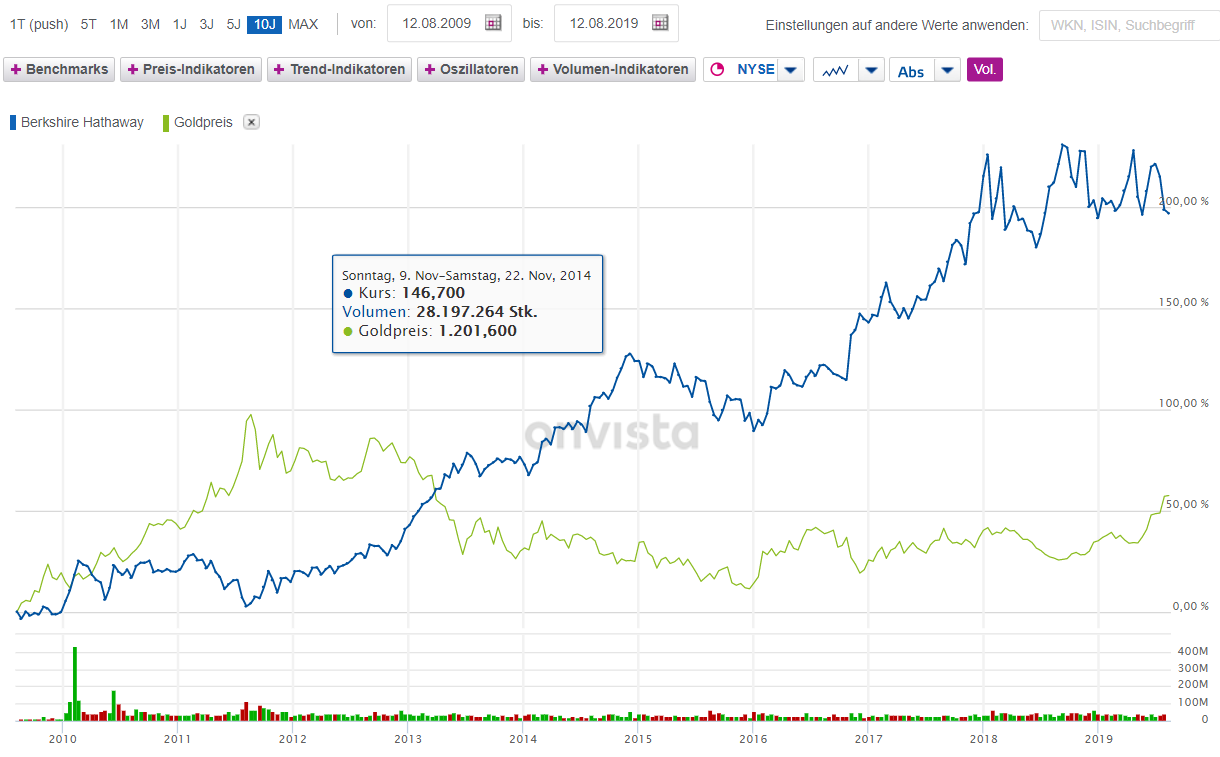Screen dimensions: 1220x757
Task: Open the Volumen-Indikatoren menu
Action: (612, 70)
